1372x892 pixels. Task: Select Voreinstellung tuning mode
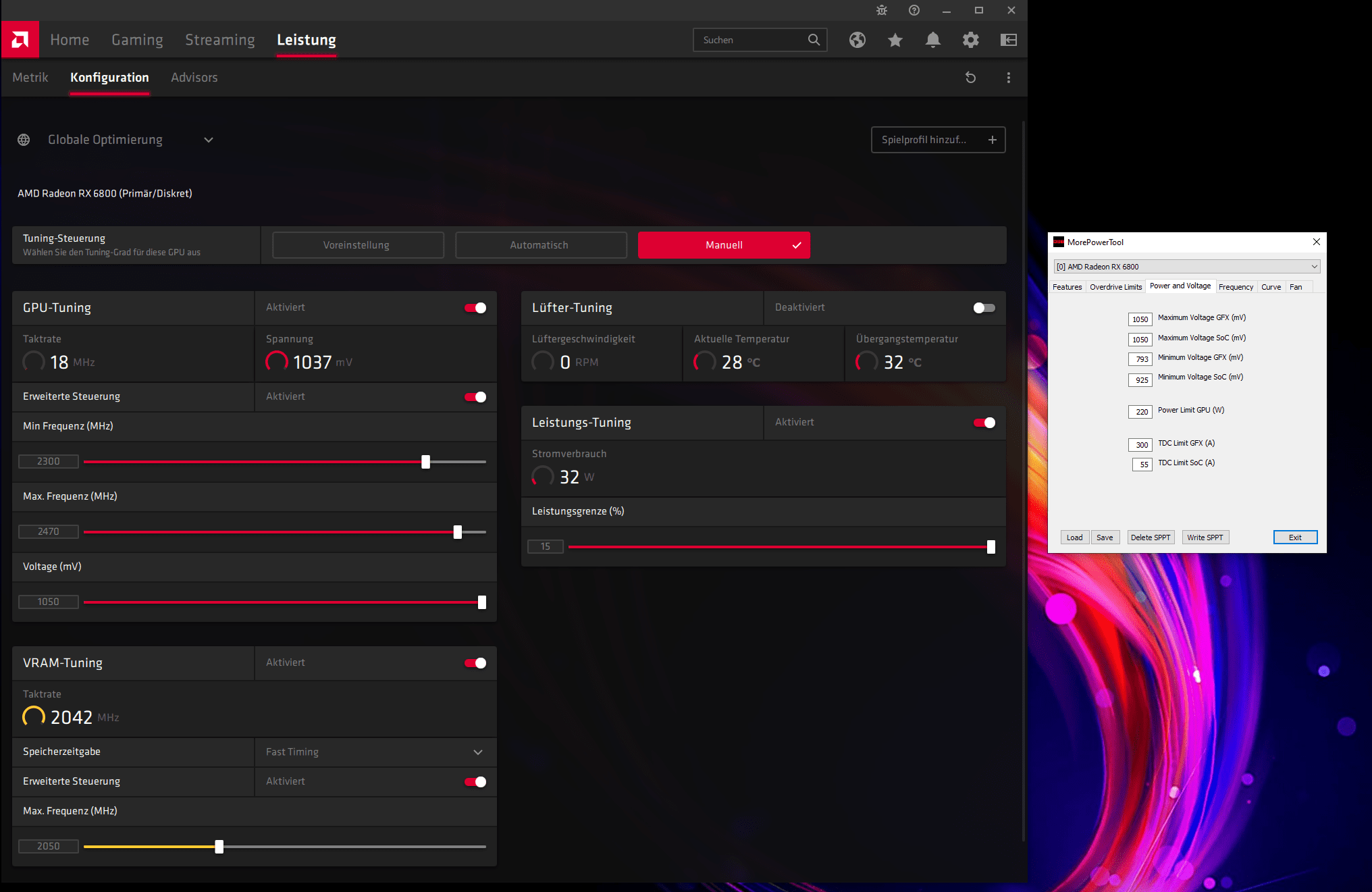[x=358, y=245]
